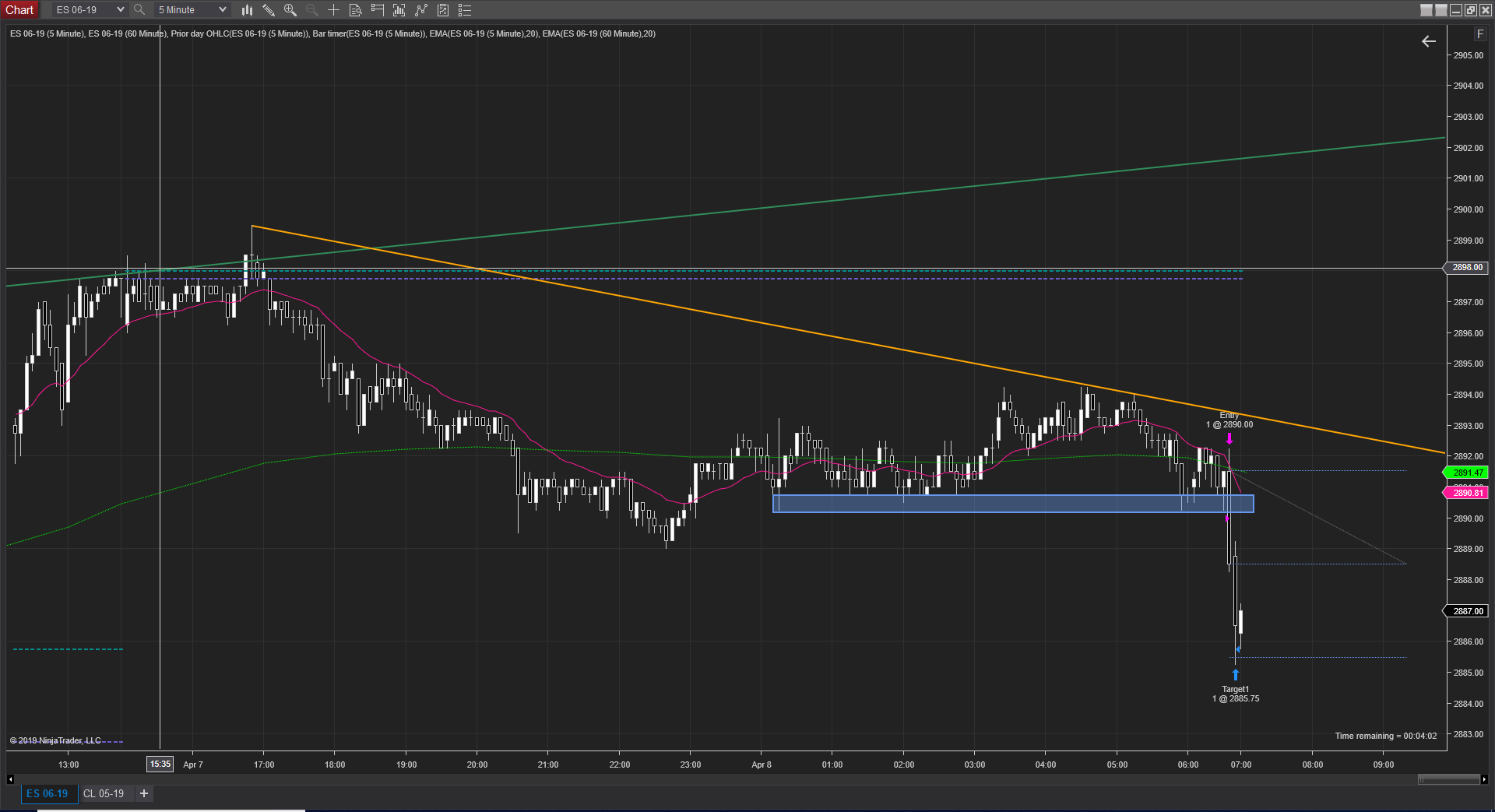Click the 'Entry 1 @ 2890.00' label
The image size is (1495, 812).
(x=1229, y=420)
